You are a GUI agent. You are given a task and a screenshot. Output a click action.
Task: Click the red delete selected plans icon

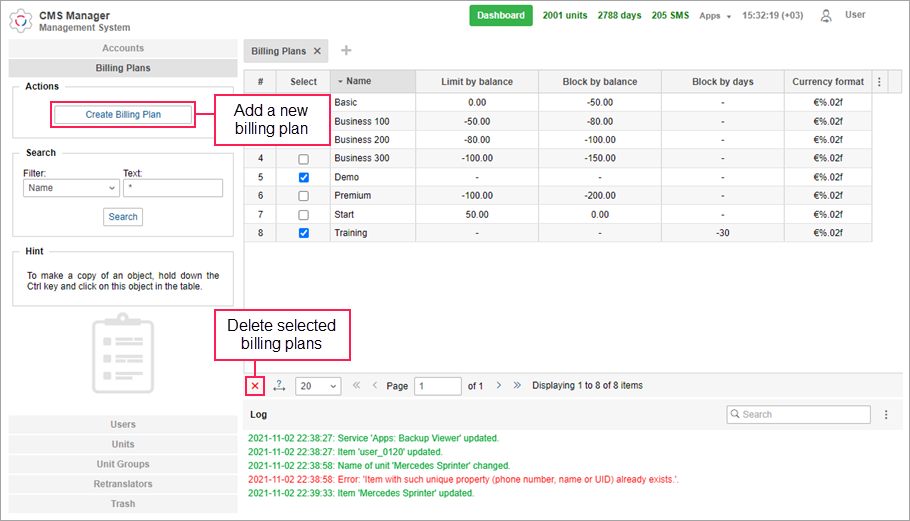pyautogui.click(x=254, y=386)
